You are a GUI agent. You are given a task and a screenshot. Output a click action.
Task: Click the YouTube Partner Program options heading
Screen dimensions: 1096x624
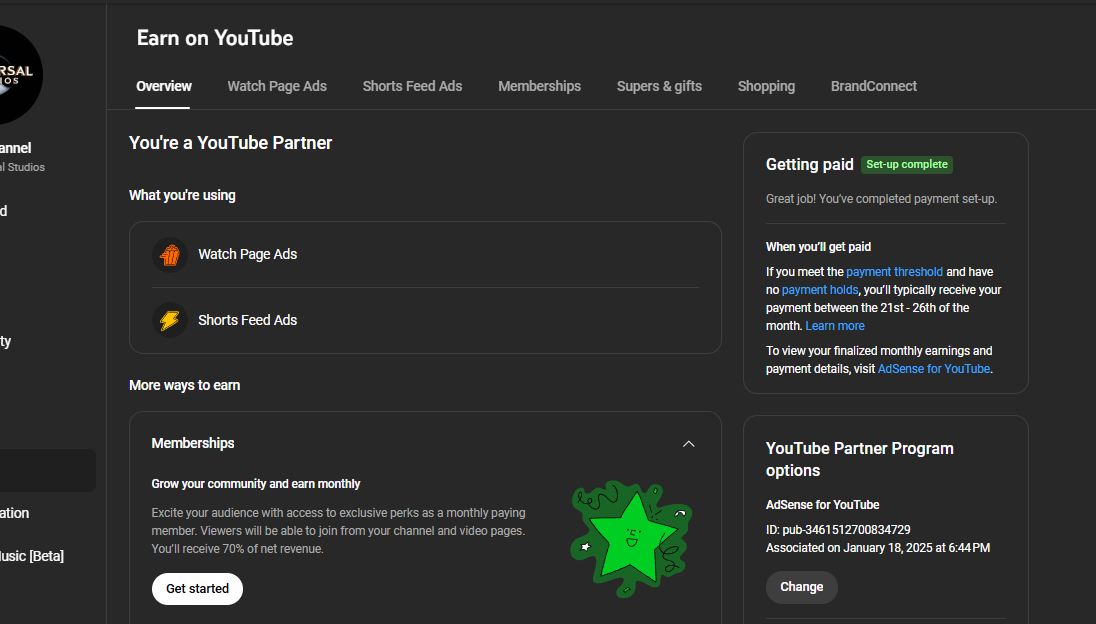click(860, 460)
